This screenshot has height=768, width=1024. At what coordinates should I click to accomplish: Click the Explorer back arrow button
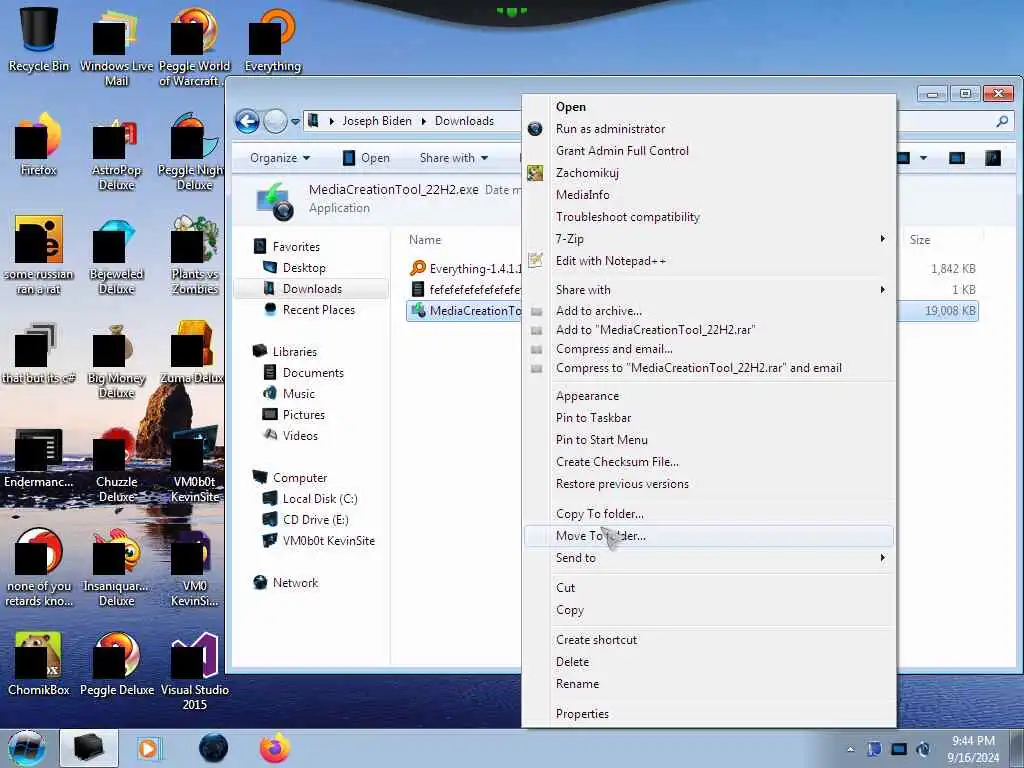(248, 121)
